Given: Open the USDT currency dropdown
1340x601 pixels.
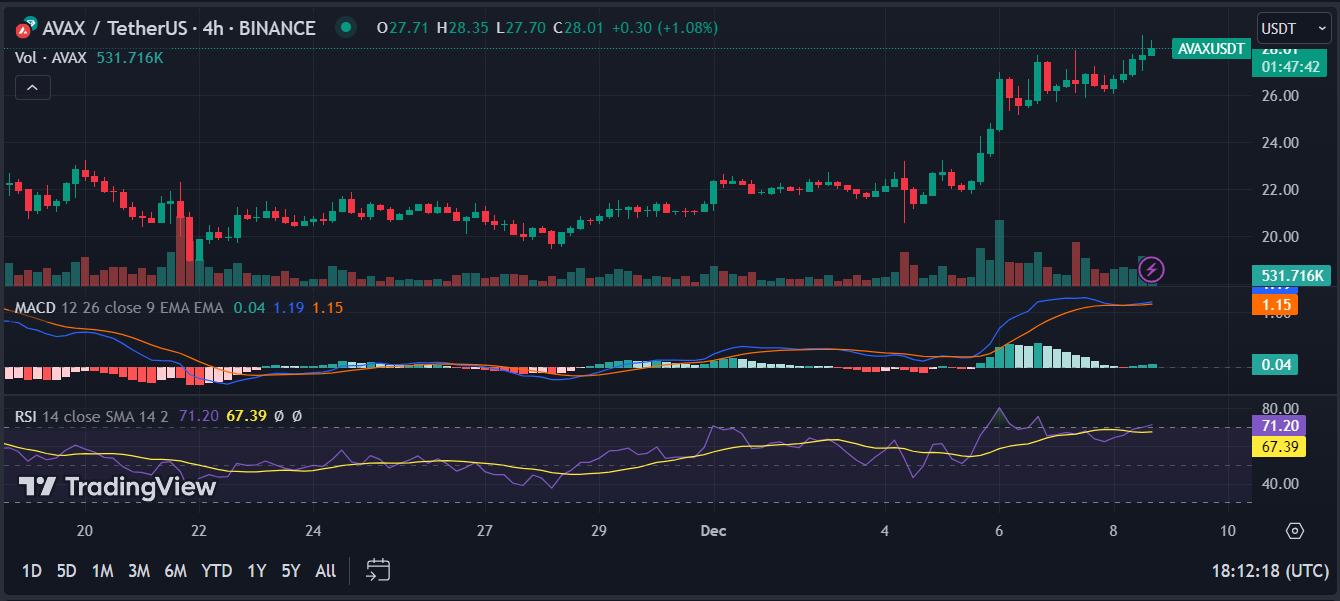Looking at the screenshot, I should (1292, 28).
